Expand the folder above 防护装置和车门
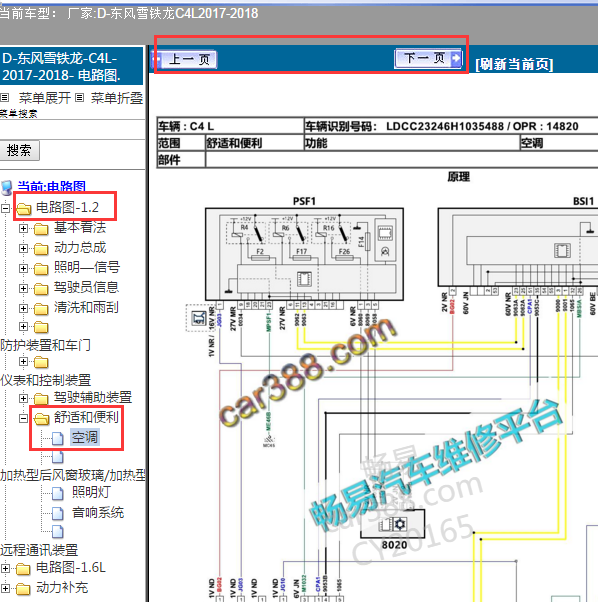 click(23, 327)
